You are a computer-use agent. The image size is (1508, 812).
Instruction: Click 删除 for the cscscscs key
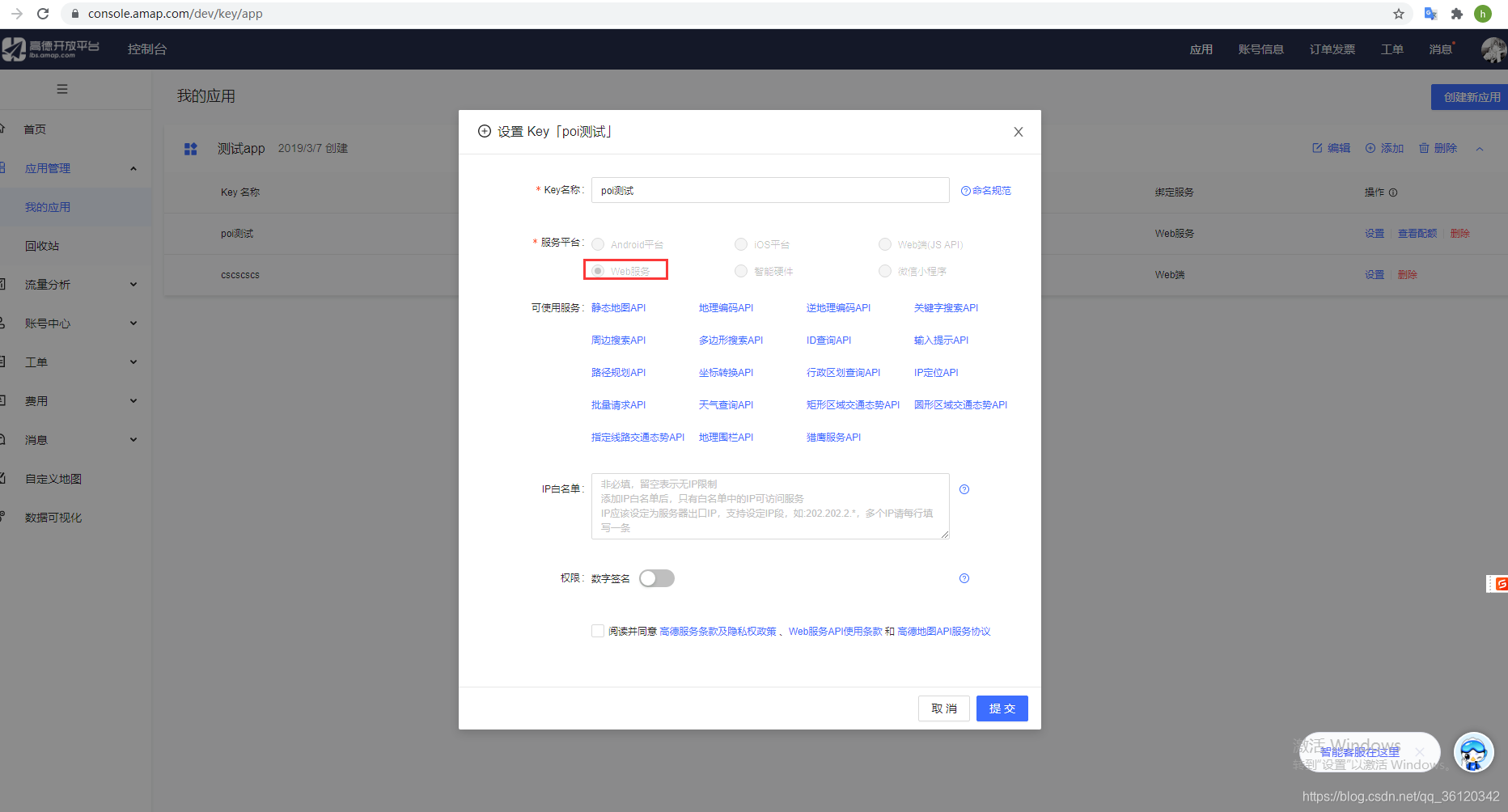[1408, 275]
